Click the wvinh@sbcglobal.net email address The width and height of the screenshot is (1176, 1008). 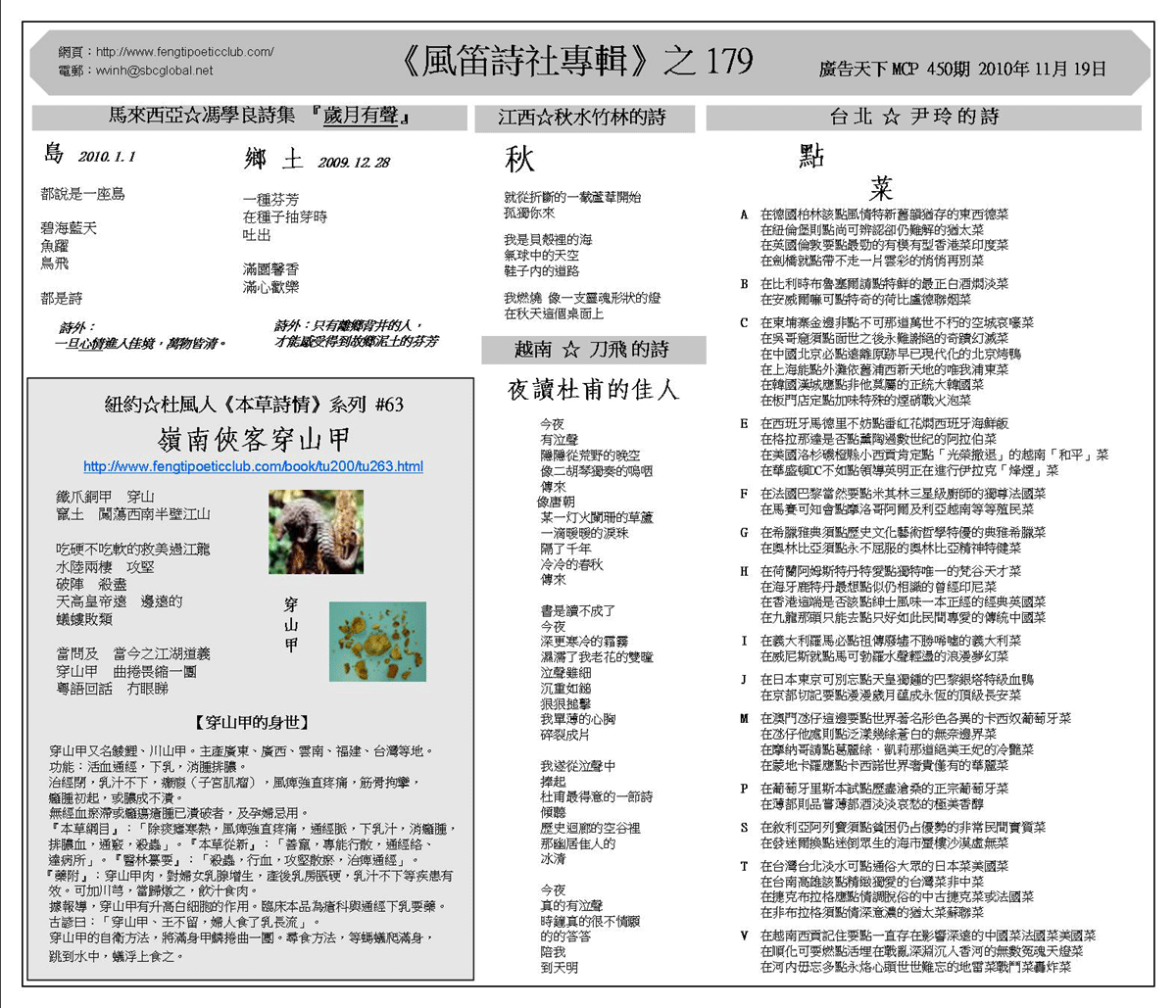click(154, 71)
